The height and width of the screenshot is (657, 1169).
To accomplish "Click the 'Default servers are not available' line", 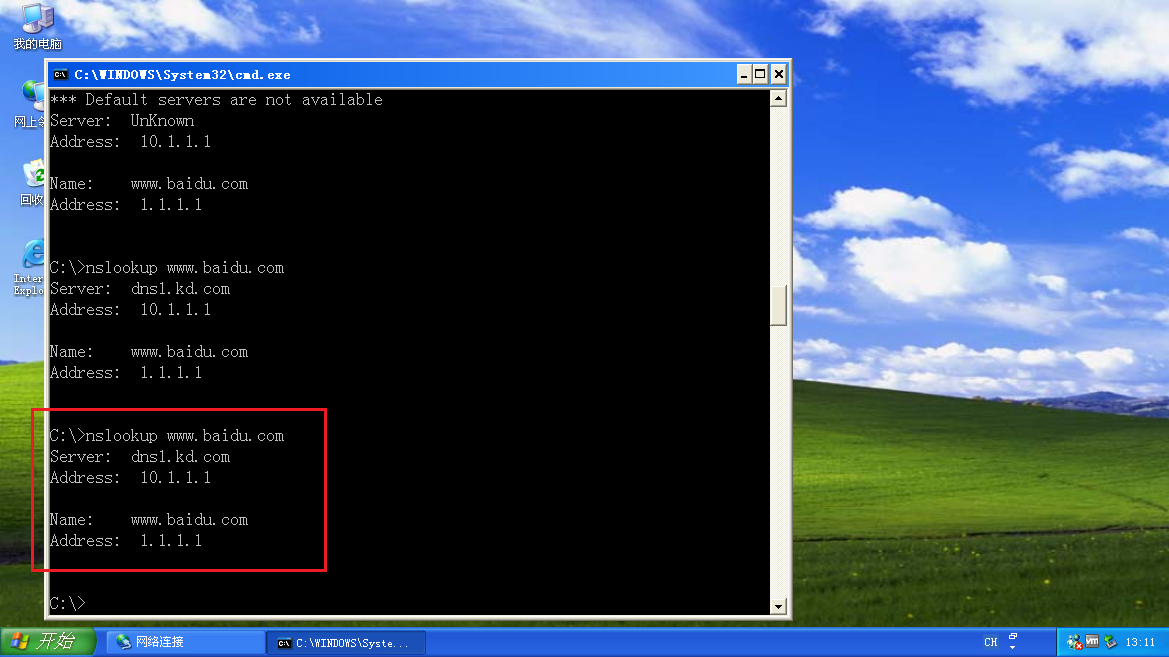I will 216,99.
